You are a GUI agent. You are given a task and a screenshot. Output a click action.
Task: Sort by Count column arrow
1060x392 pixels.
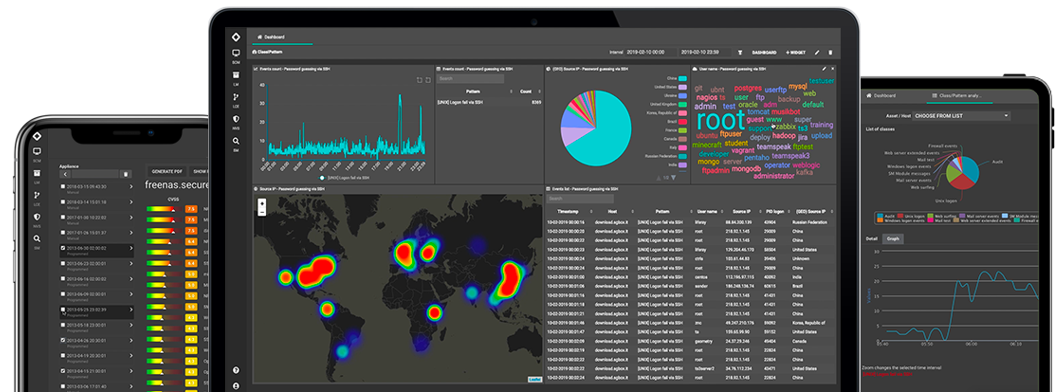(539, 91)
